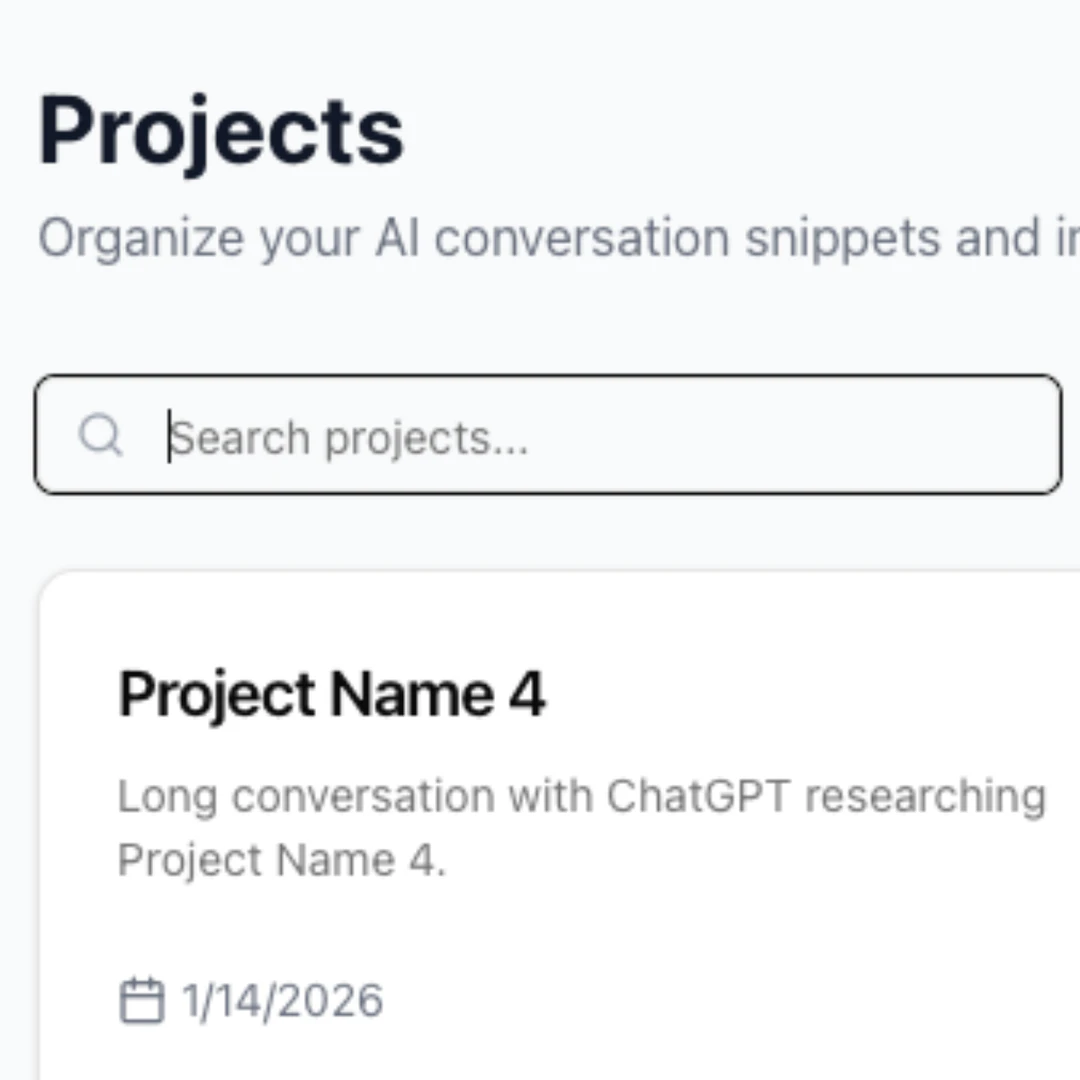Screen dimensions: 1080x1080
Task: Select the Project Name 4 title link
Action: pyautogui.click(x=332, y=692)
